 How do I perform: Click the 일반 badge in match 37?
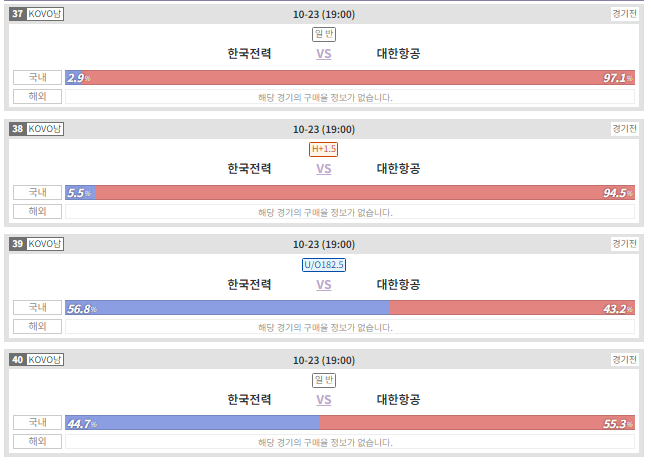coord(324,34)
